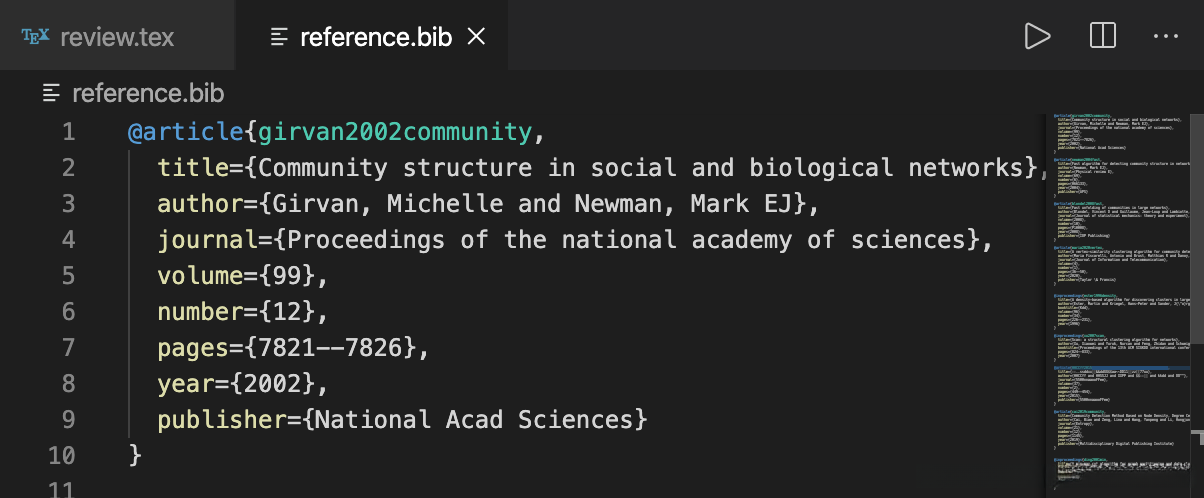Viewport: 1204px width, 498px height.
Task: Click the breadcrumb file icon
Action: (52, 94)
